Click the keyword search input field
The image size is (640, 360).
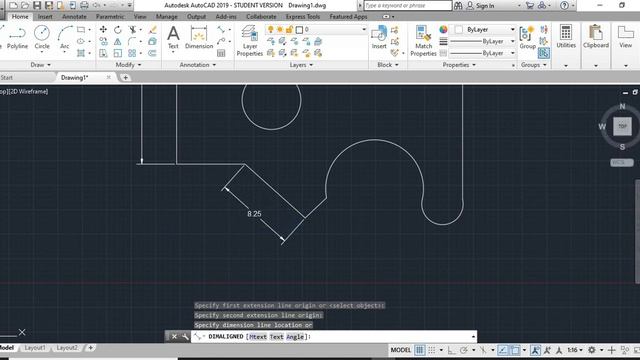408,5
